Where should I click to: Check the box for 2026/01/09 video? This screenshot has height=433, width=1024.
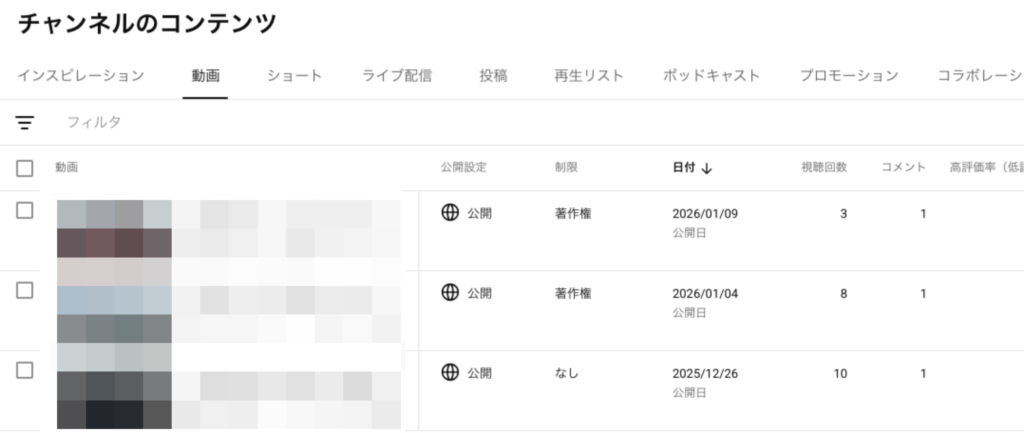[x=25, y=210]
